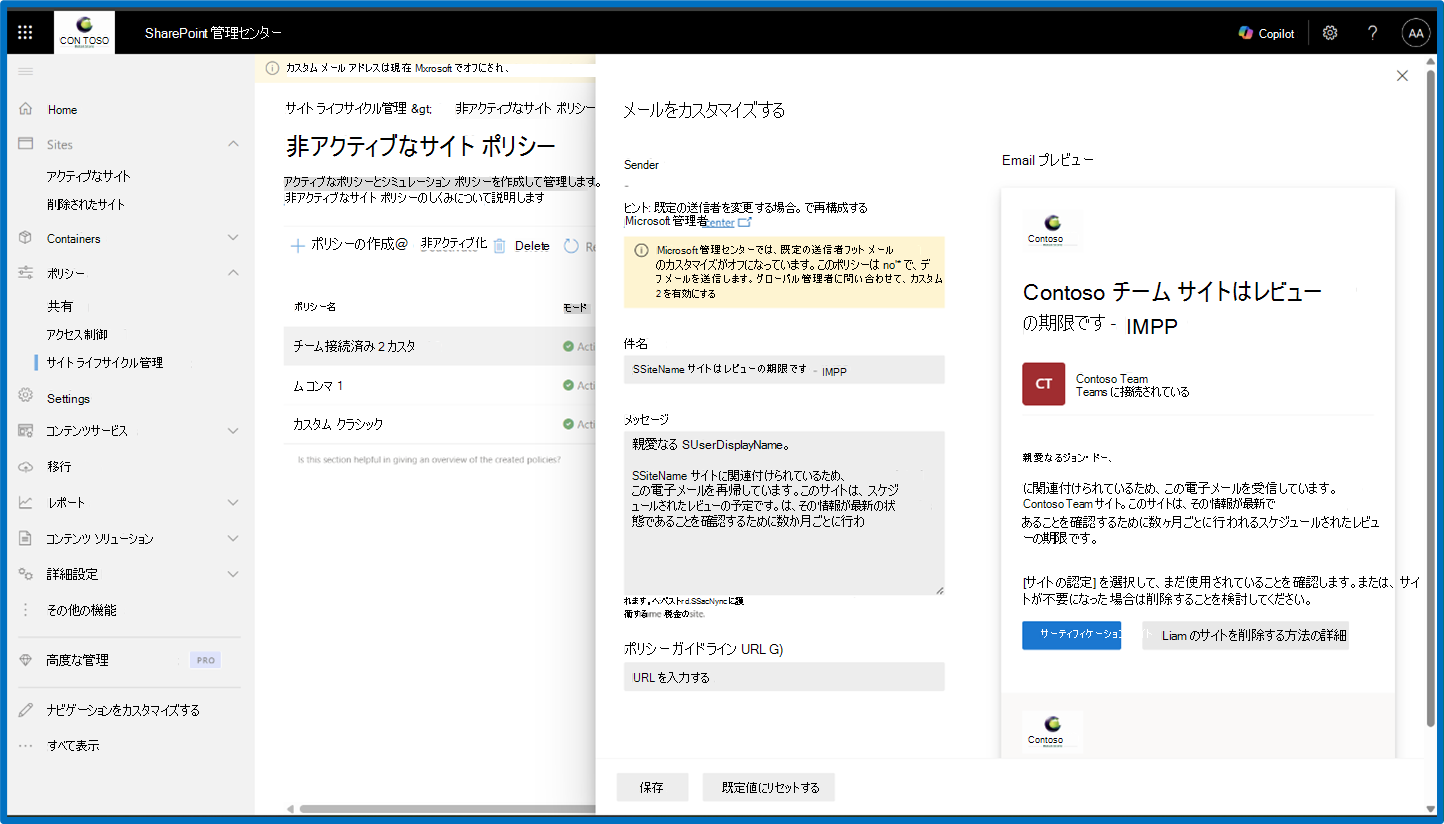This screenshot has height=824, width=1444.
Task: Expand the 詳細設定 chevron
Action: tap(233, 574)
